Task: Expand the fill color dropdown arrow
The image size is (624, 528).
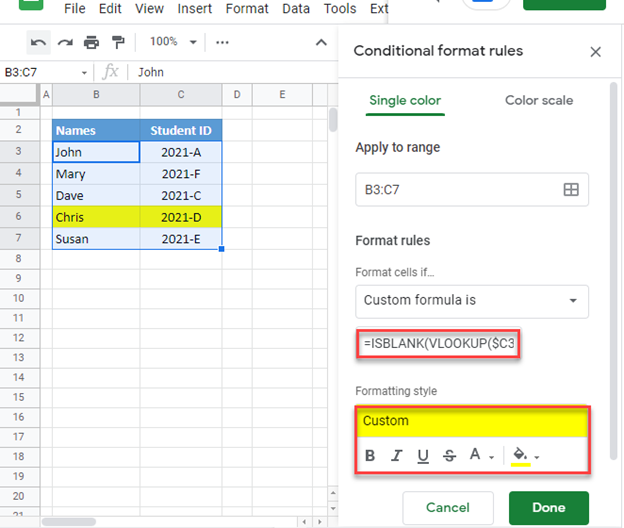Action: coord(537,458)
